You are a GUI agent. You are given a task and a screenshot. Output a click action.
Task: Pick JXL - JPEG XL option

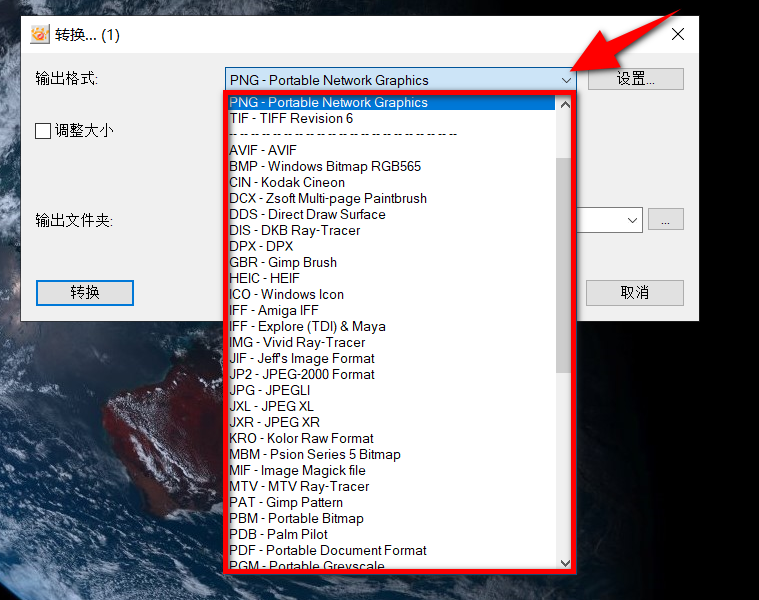click(x=271, y=407)
